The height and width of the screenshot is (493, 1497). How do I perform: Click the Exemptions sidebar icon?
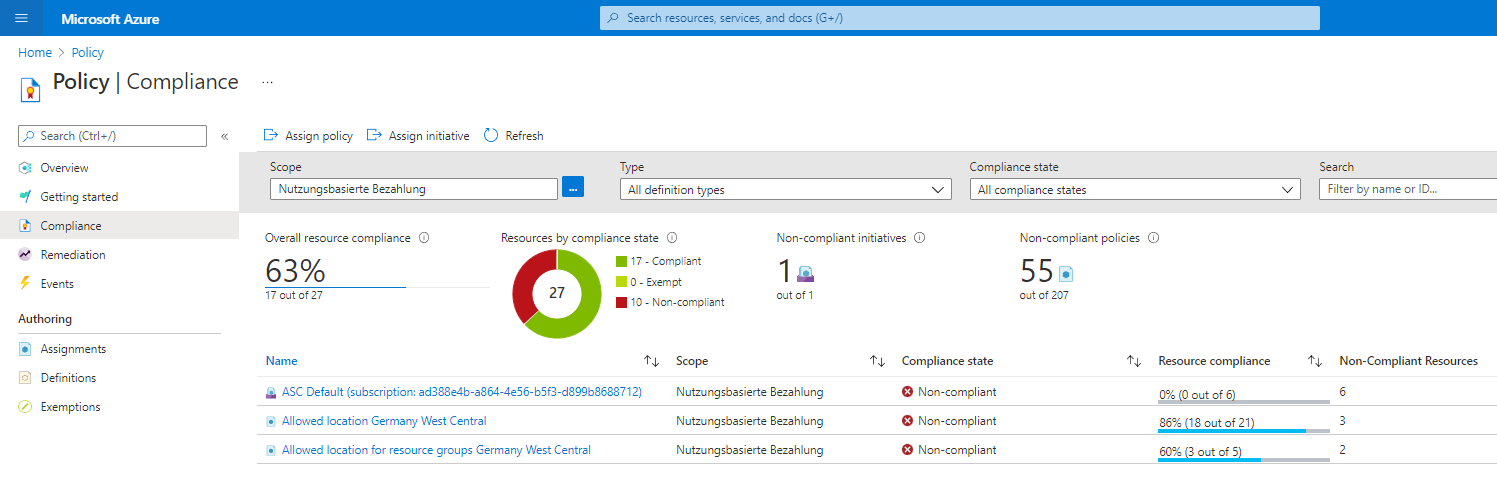pos(25,407)
